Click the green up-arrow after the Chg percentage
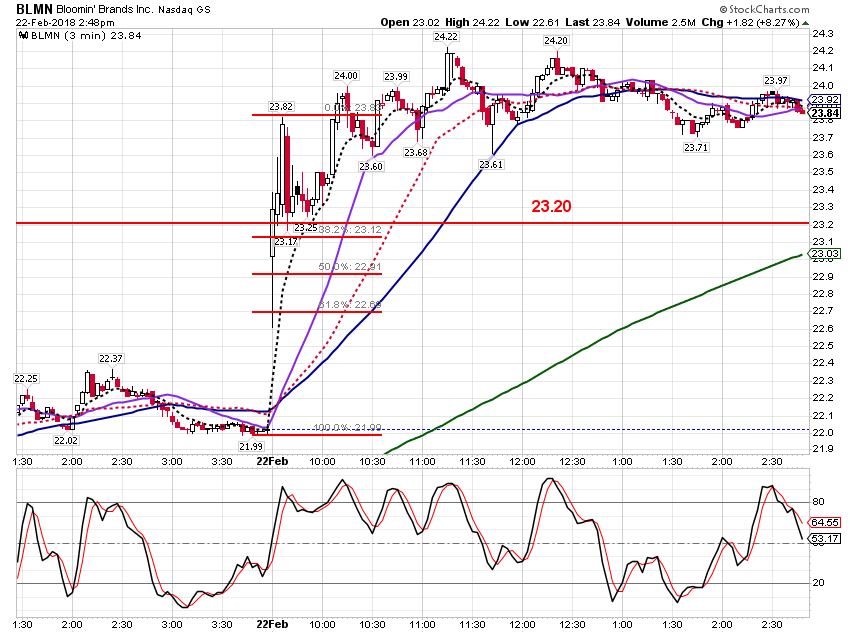Viewport: 850px width, 633px height. coord(806,23)
